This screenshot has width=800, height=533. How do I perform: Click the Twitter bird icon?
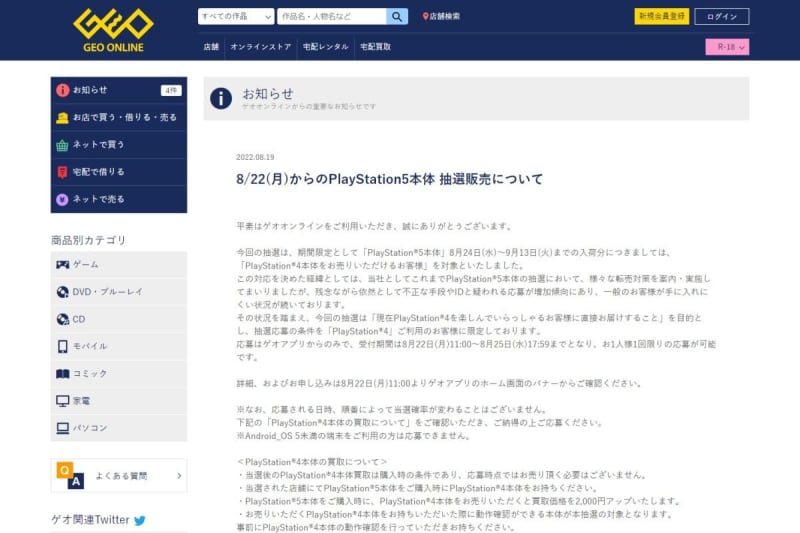140,520
